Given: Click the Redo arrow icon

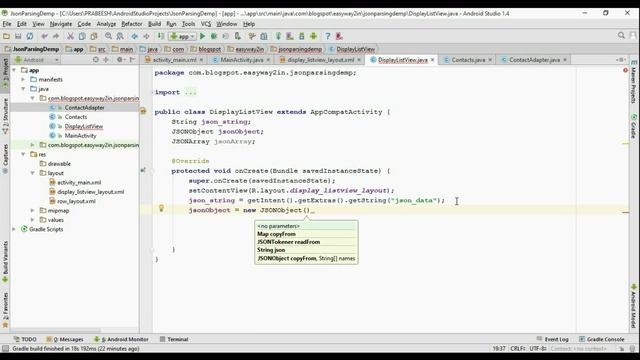Looking at the screenshot, I should pos(56,36).
